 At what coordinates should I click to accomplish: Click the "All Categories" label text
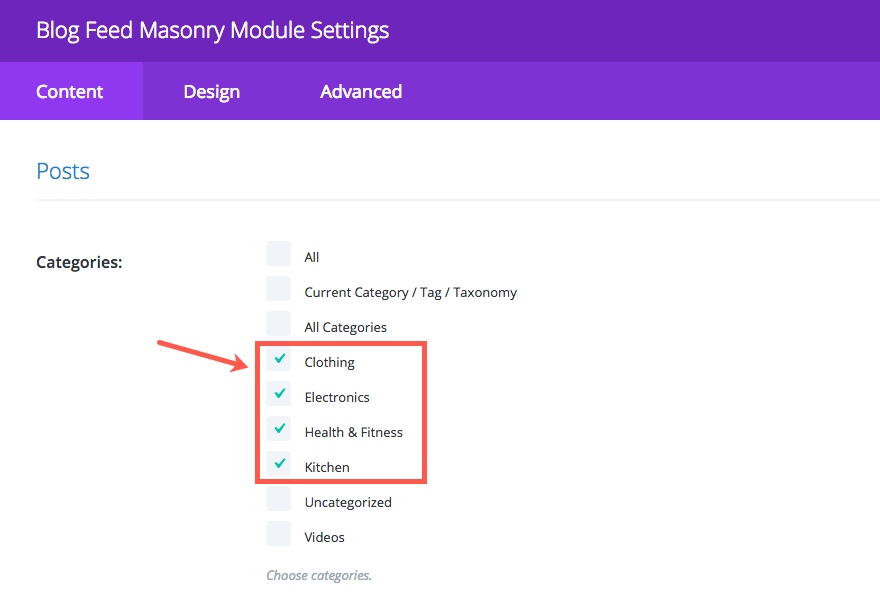point(345,328)
